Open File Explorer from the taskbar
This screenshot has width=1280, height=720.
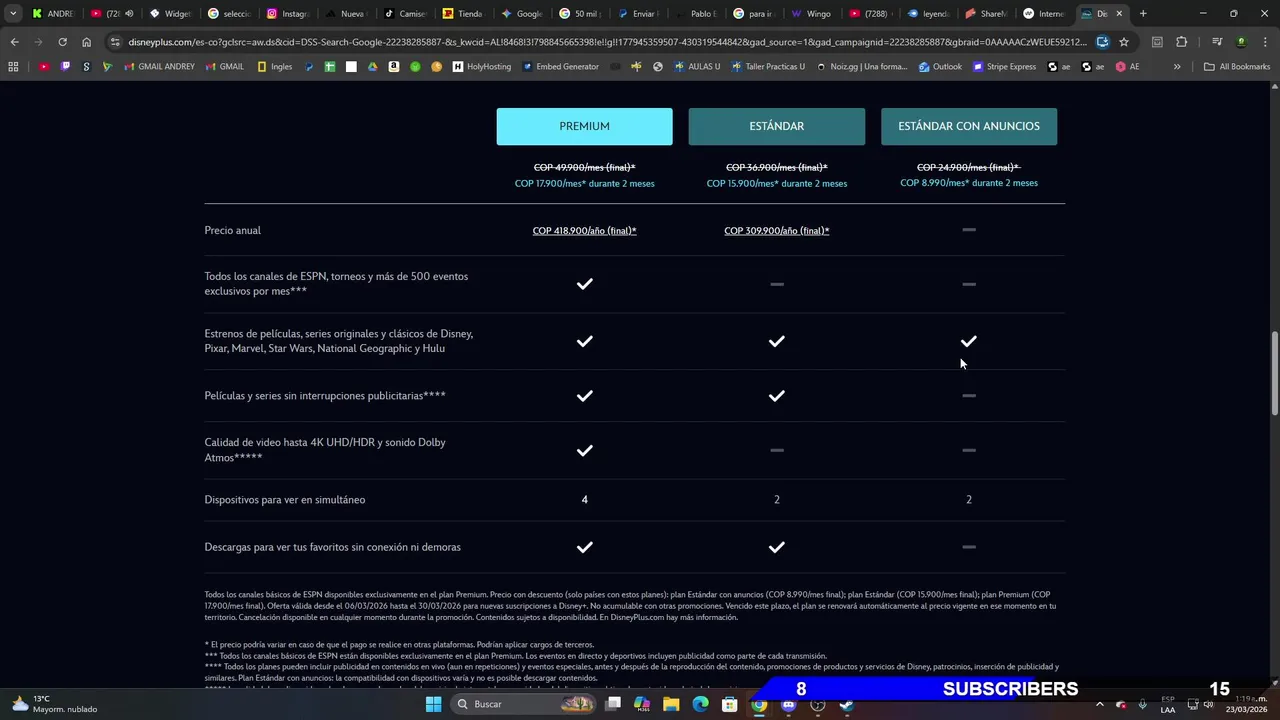671,704
